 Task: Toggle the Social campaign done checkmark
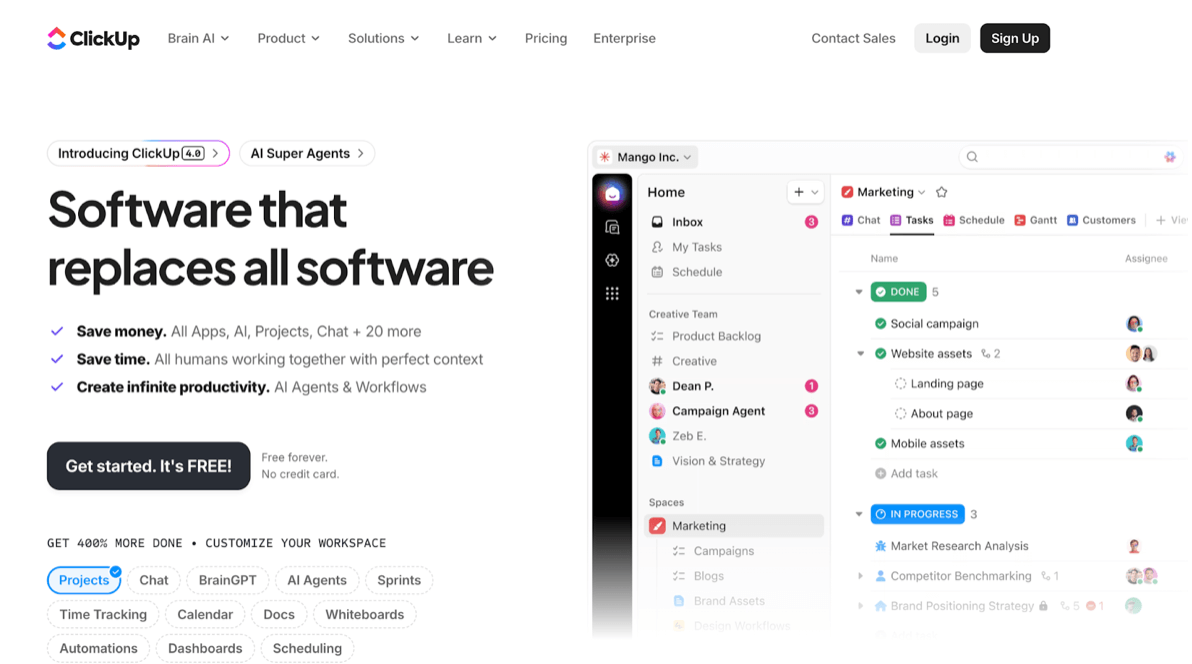pos(880,324)
